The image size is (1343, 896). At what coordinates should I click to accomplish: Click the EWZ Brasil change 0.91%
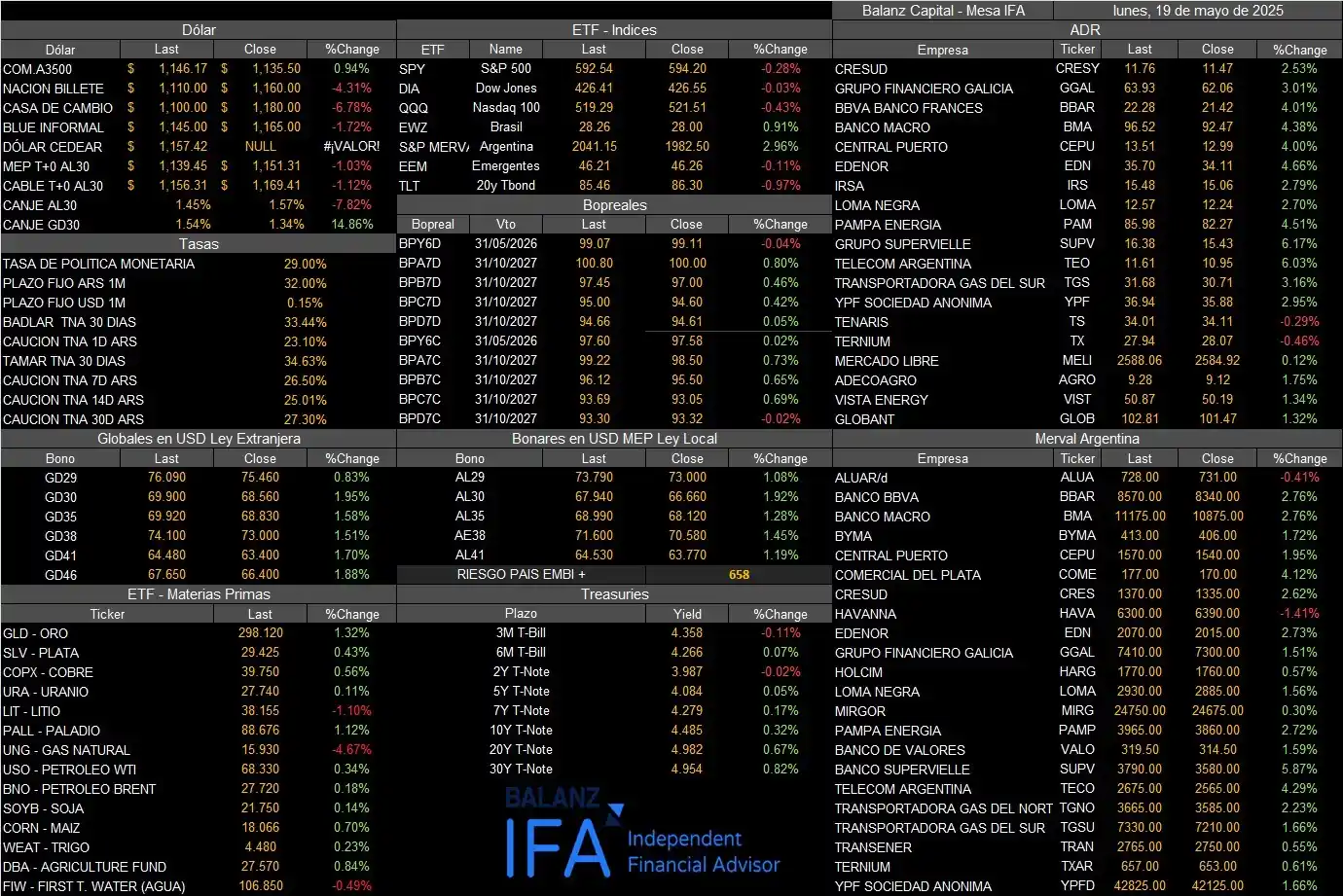(780, 127)
